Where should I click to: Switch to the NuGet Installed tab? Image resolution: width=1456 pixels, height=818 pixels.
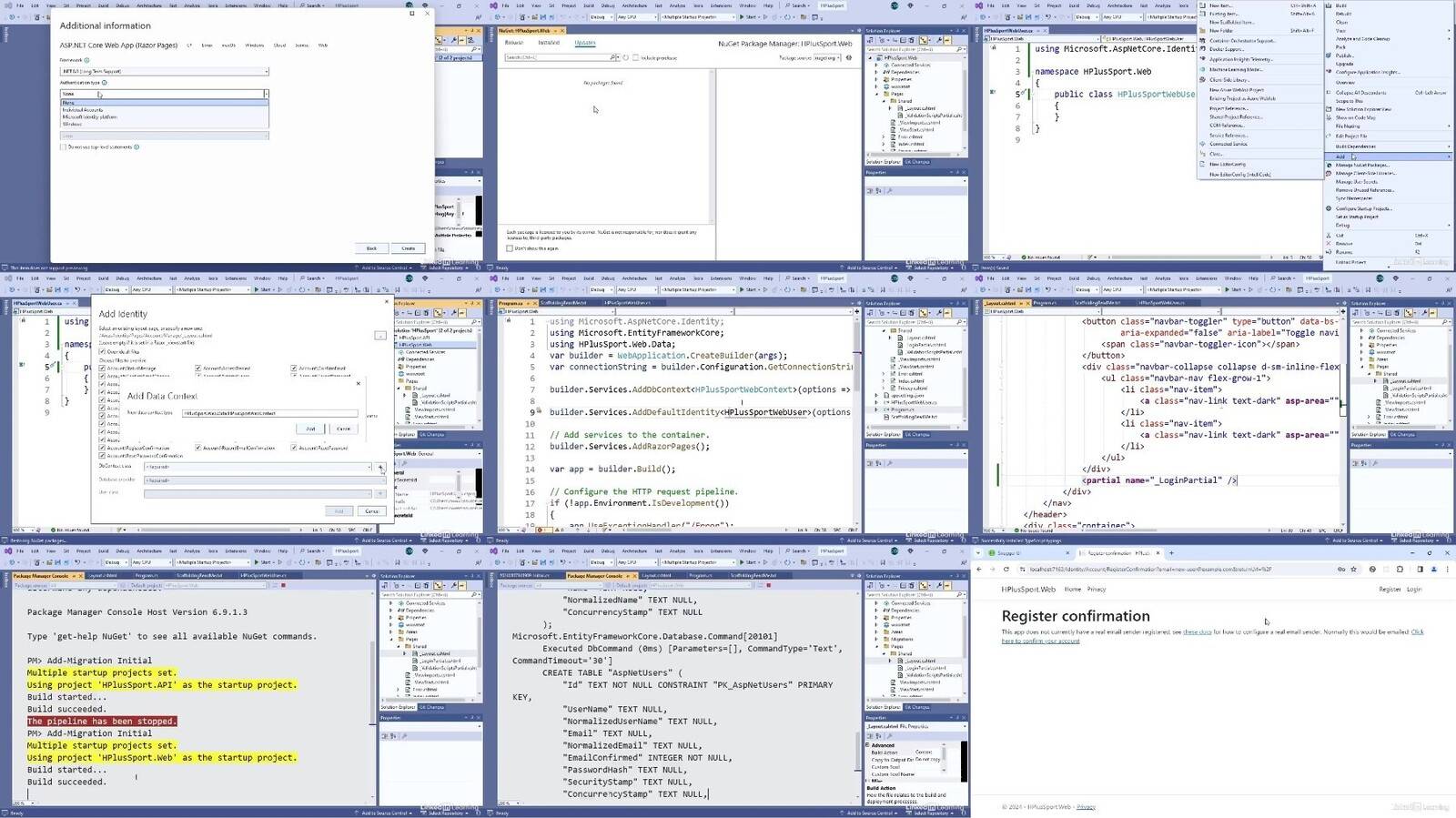(549, 43)
